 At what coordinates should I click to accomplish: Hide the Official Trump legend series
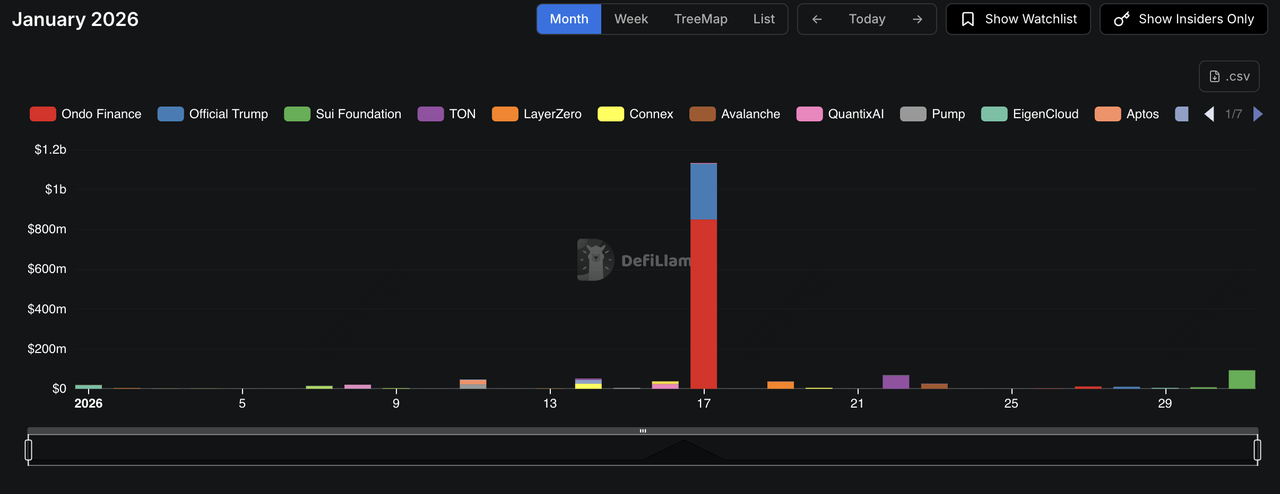[213, 114]
